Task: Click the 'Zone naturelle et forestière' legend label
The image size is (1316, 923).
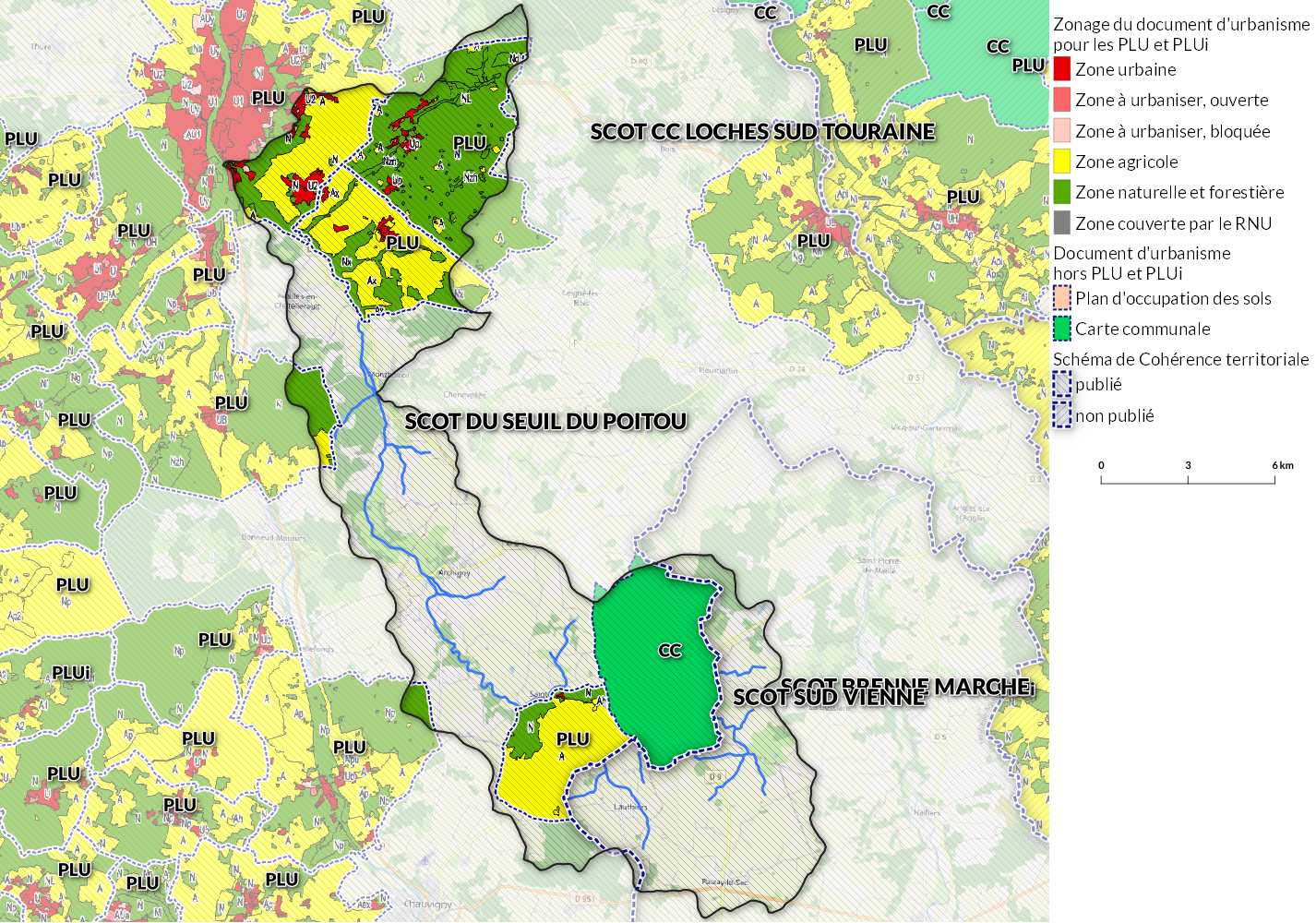Action: [1179, 192]
